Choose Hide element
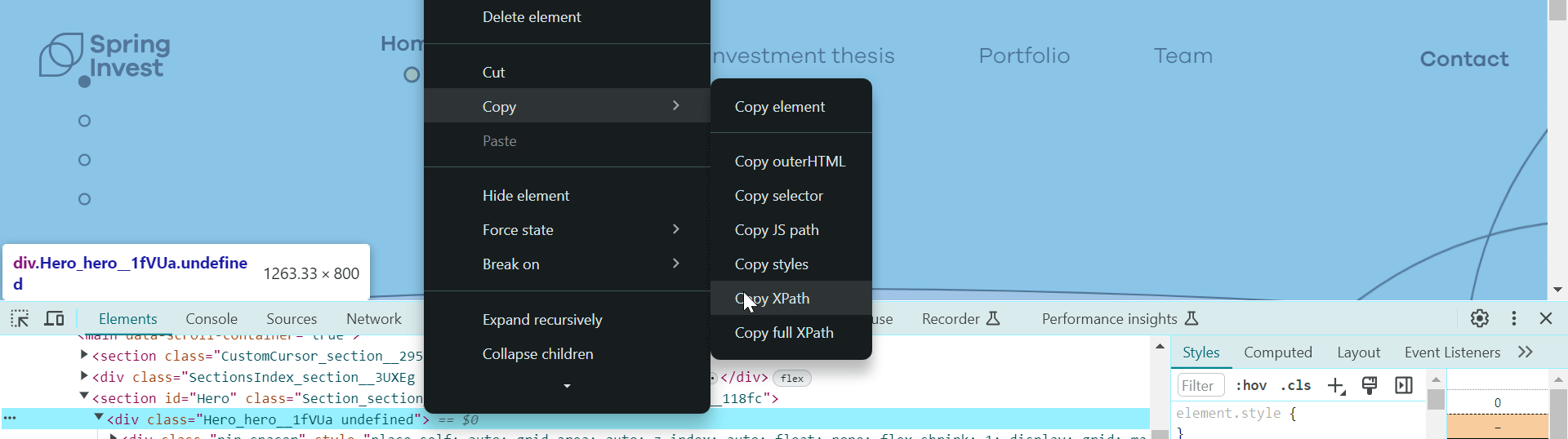 (567, 196)
